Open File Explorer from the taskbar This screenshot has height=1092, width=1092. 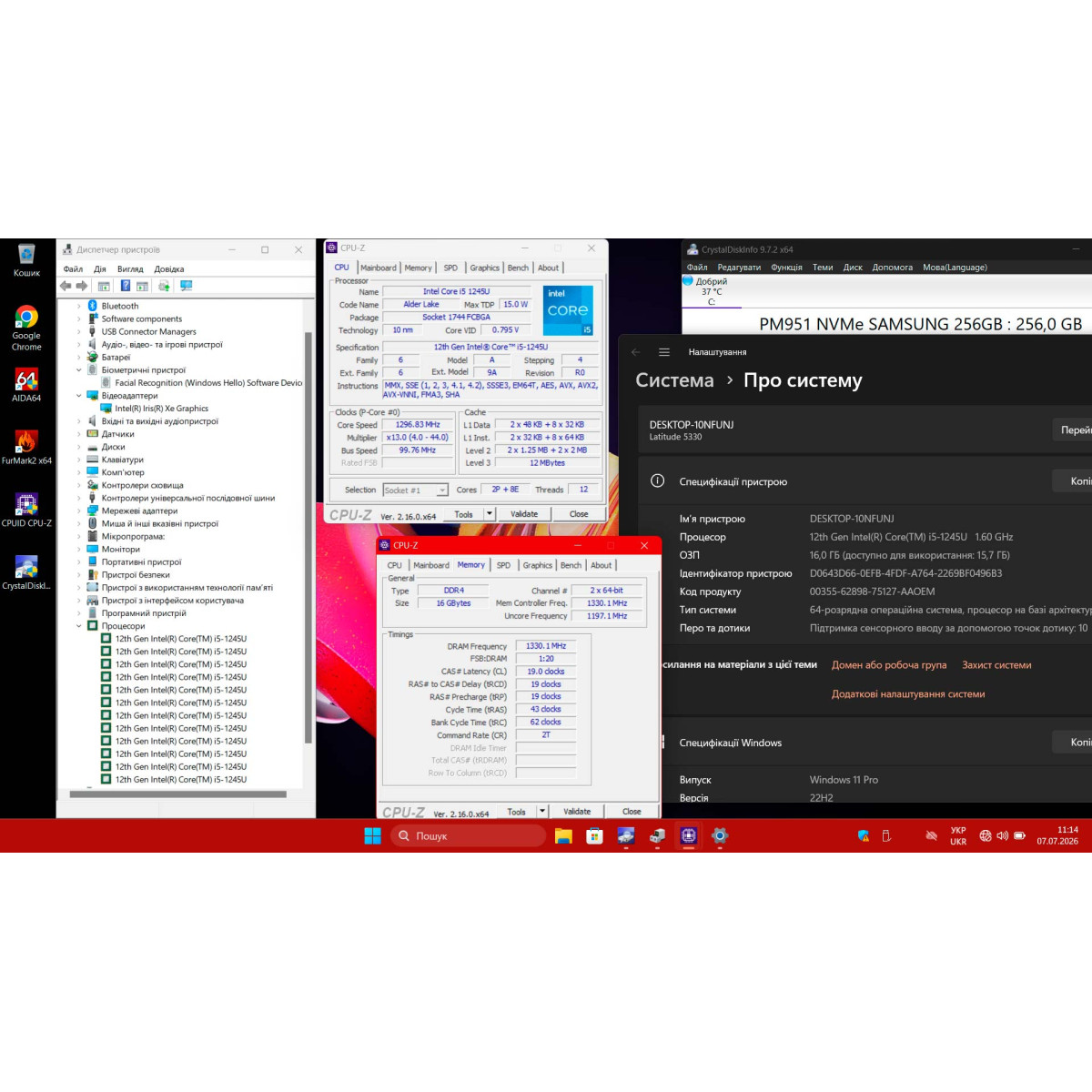tap(563, 835)
